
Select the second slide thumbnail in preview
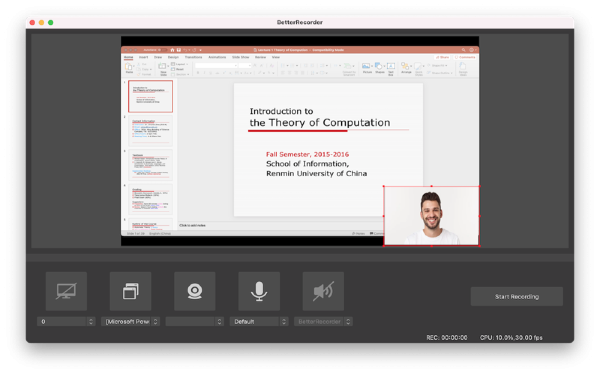tap(150, 130)
